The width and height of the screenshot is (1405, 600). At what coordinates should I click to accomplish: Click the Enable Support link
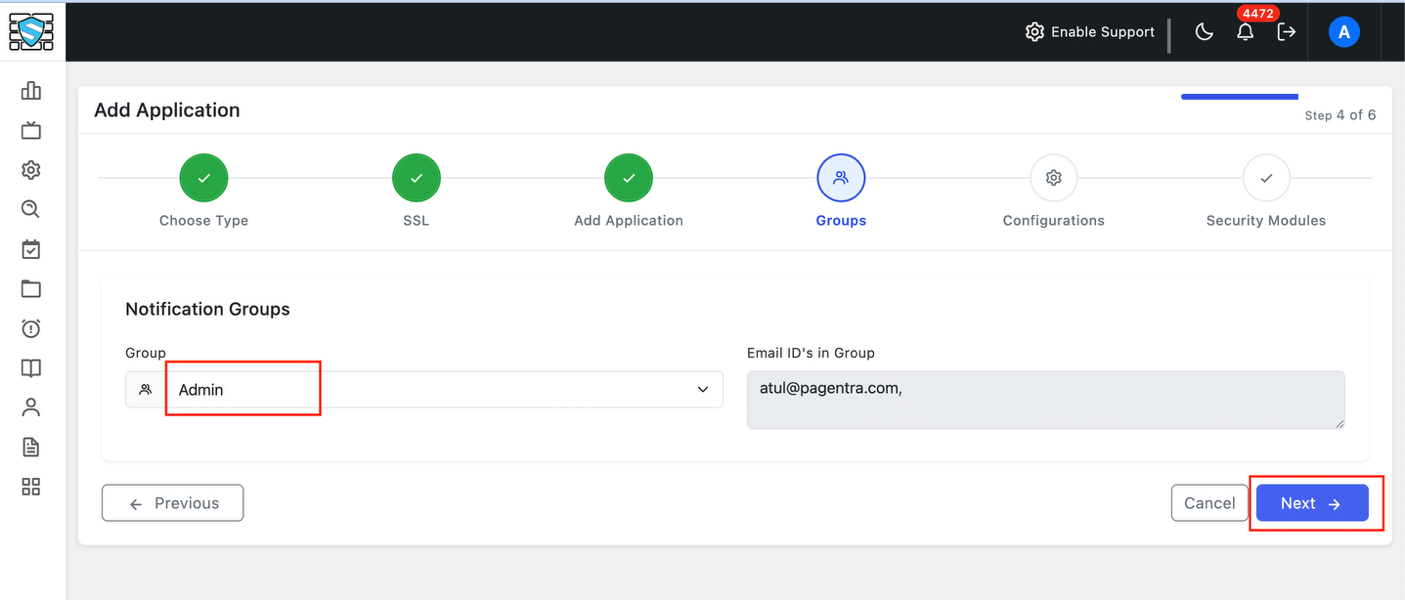(x=1103, y=32)
